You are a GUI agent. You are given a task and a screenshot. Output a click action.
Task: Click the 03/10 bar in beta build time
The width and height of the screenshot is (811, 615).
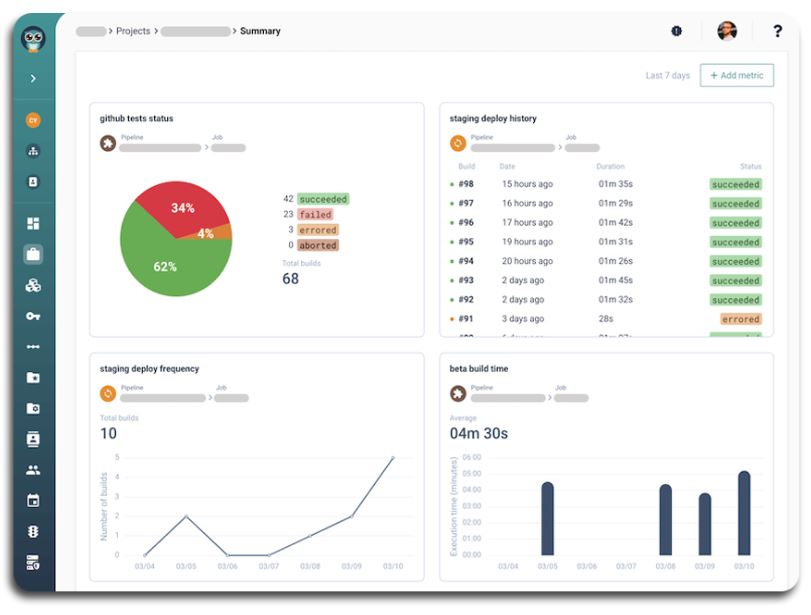(x=744, y=513)
